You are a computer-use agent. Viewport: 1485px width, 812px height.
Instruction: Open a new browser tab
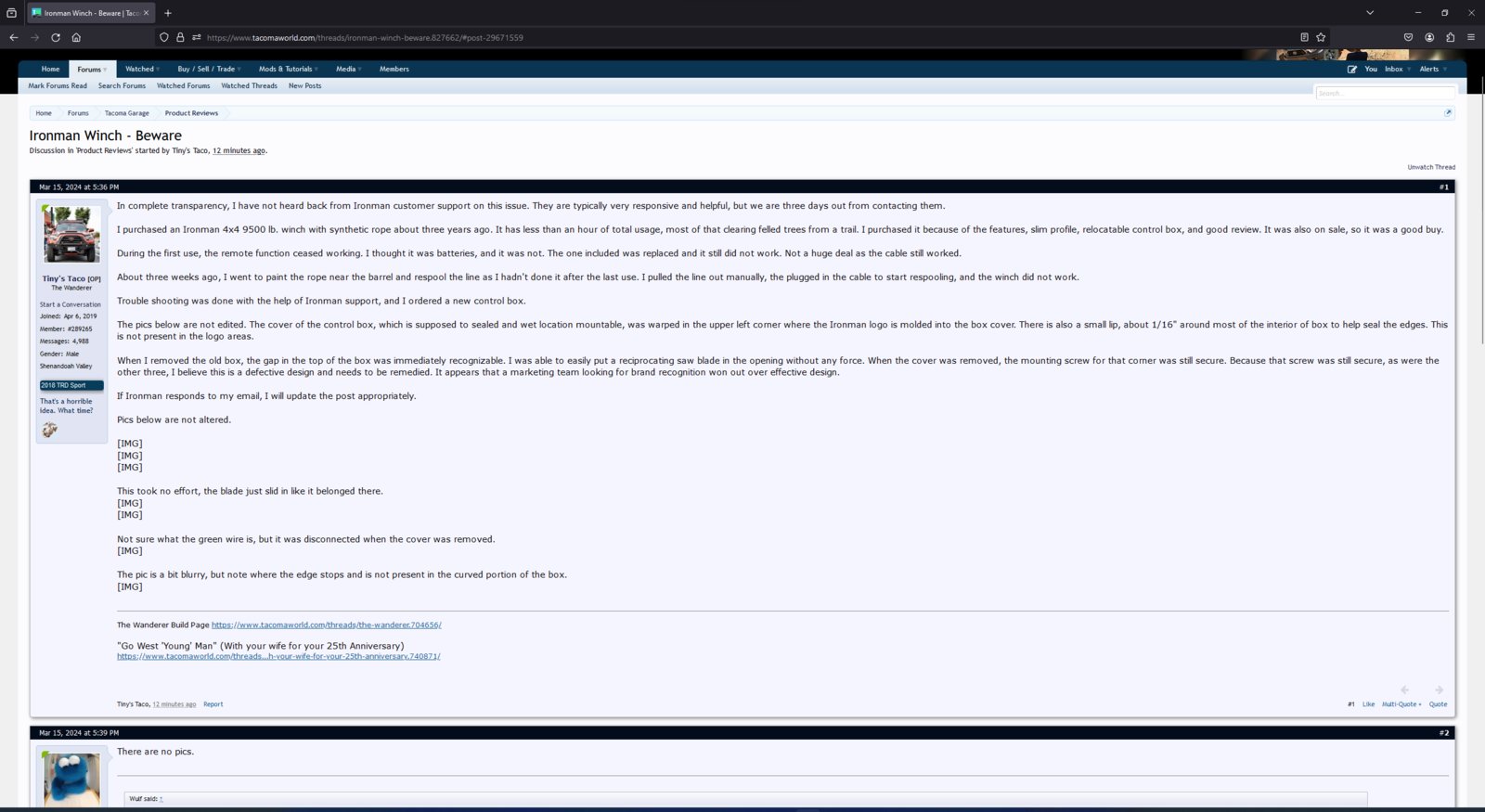[x=168, y=13]
